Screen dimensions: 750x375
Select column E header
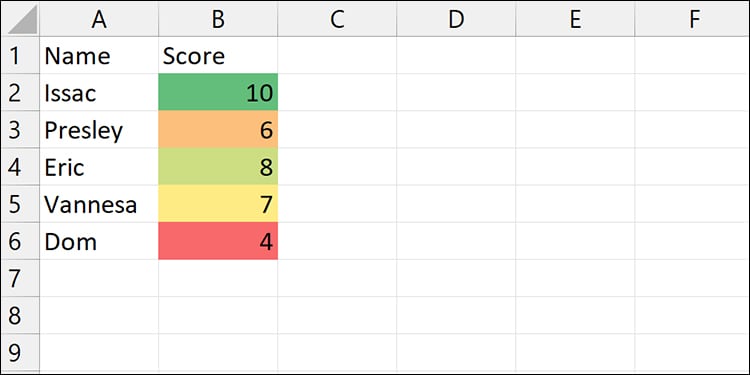575,19
